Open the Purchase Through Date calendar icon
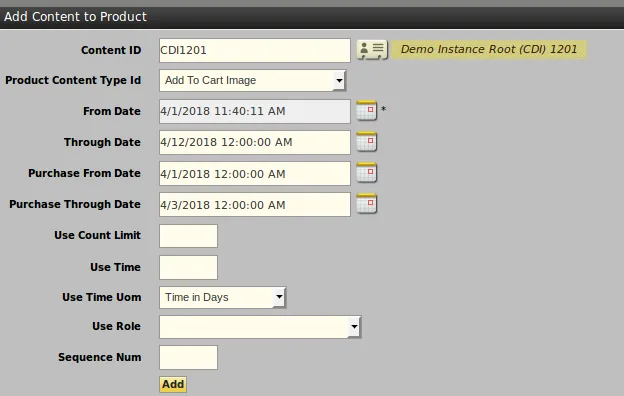Viewport: 624px width, 396px height. tap(366, 204)
